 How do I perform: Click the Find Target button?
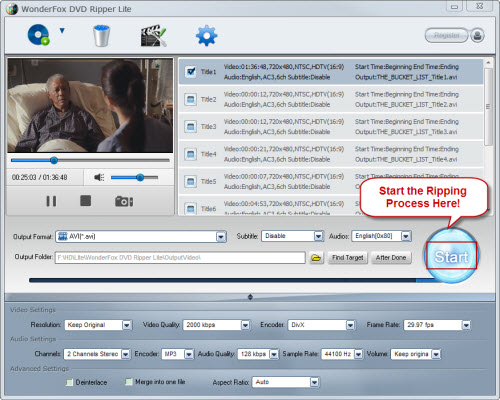[348, 258]
